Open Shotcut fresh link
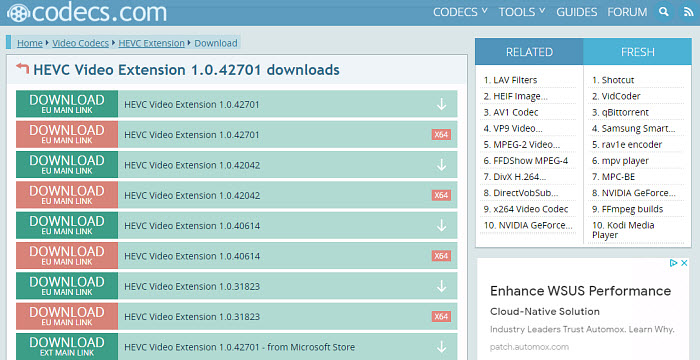700x360 pixels. (618, 80)
